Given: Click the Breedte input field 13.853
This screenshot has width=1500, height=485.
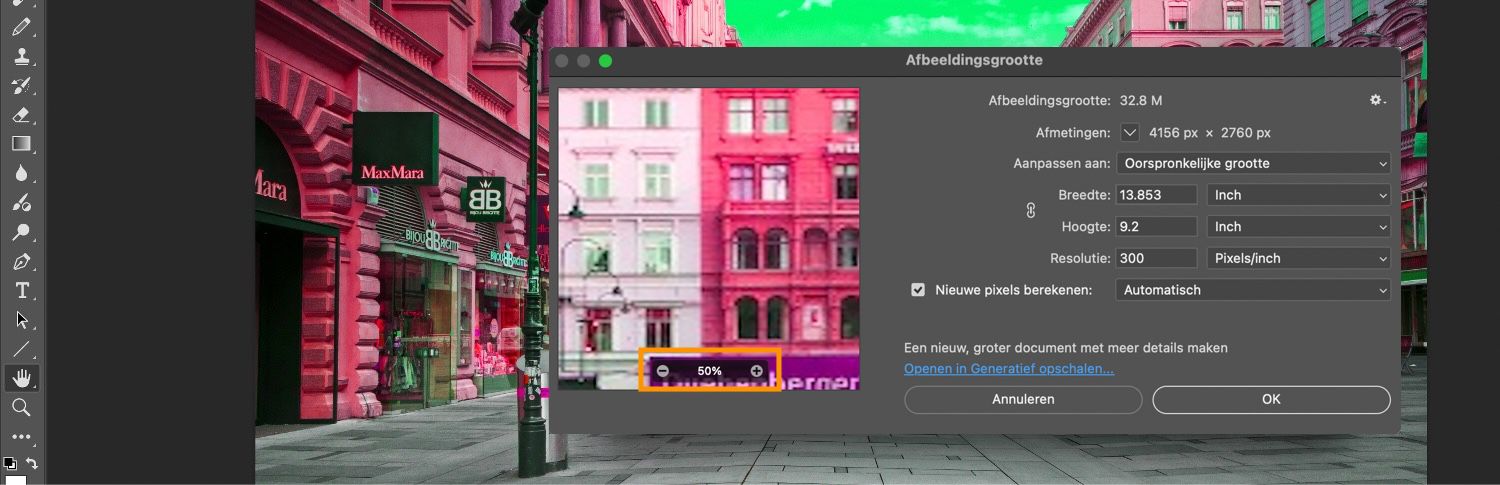Looking at the screenshot, I should (1157, 195).
